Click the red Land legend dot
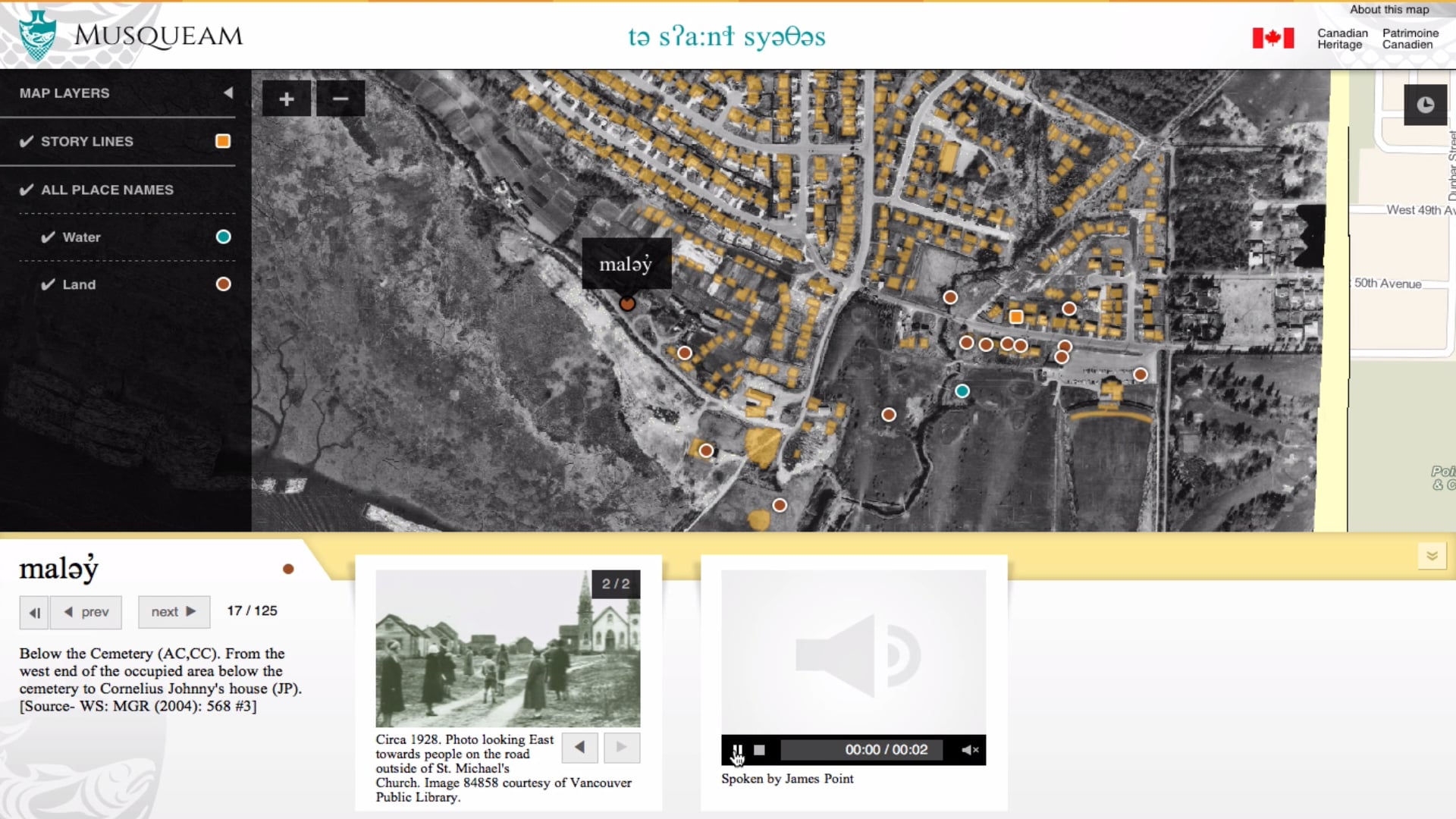This screenshot has width=1456, height=819. tap(223, 284)
